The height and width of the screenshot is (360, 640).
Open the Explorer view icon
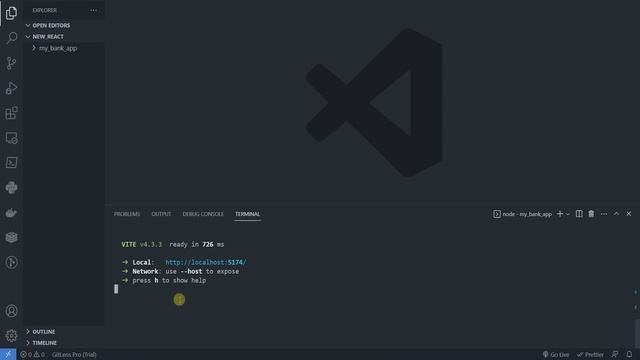(11, 13)
